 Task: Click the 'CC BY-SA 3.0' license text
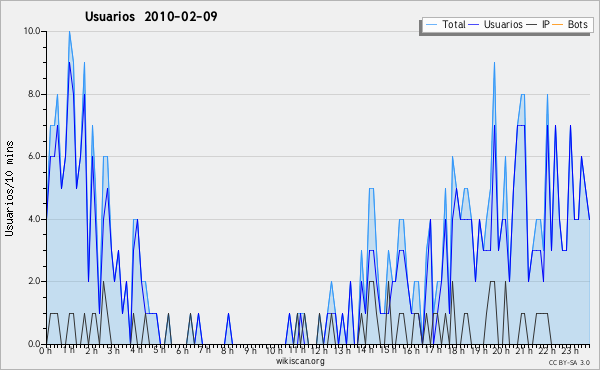(x=569, y=362)
